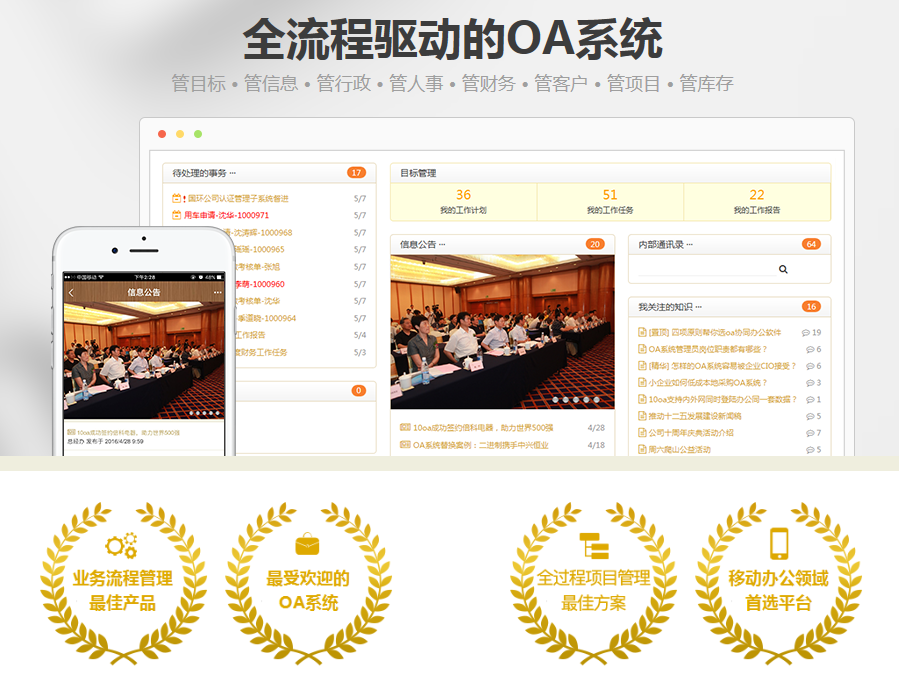
Task: Click the news icon beside 10oa成功签约倍科电器 announcement
Action: pyautogui.click(x=405, y=426)
